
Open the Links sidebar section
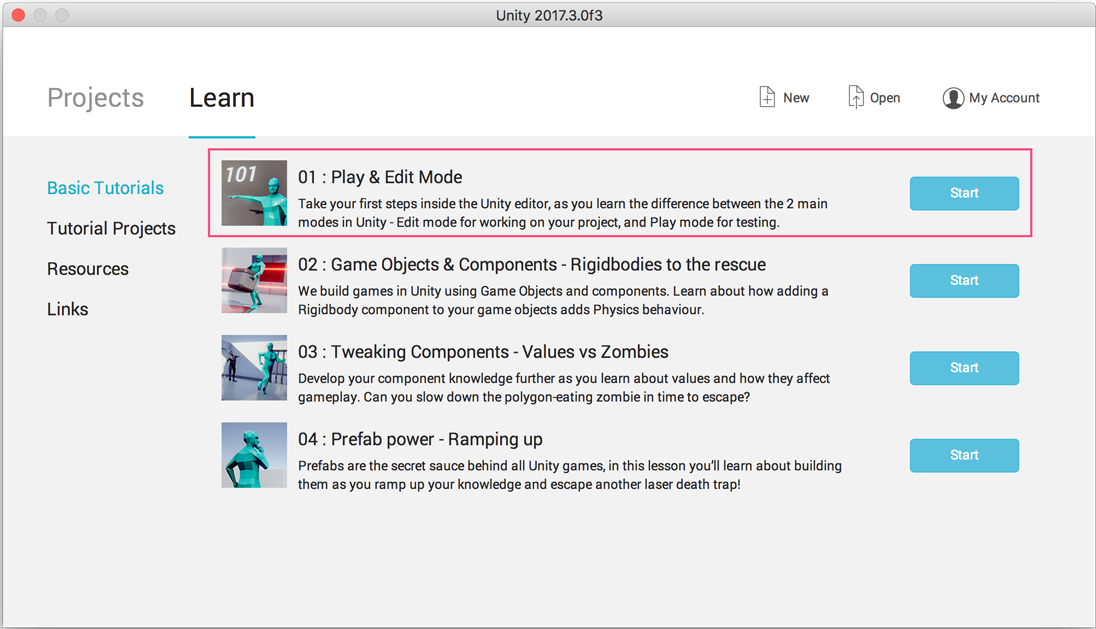tap(68, 309)
